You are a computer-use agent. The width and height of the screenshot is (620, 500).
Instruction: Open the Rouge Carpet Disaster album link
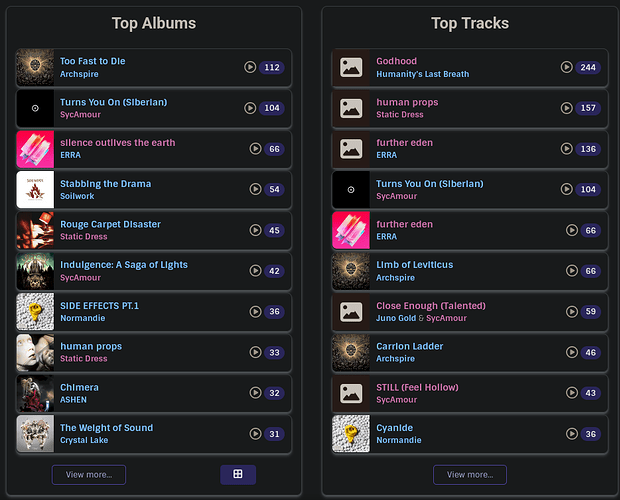(x=110, y=224)
